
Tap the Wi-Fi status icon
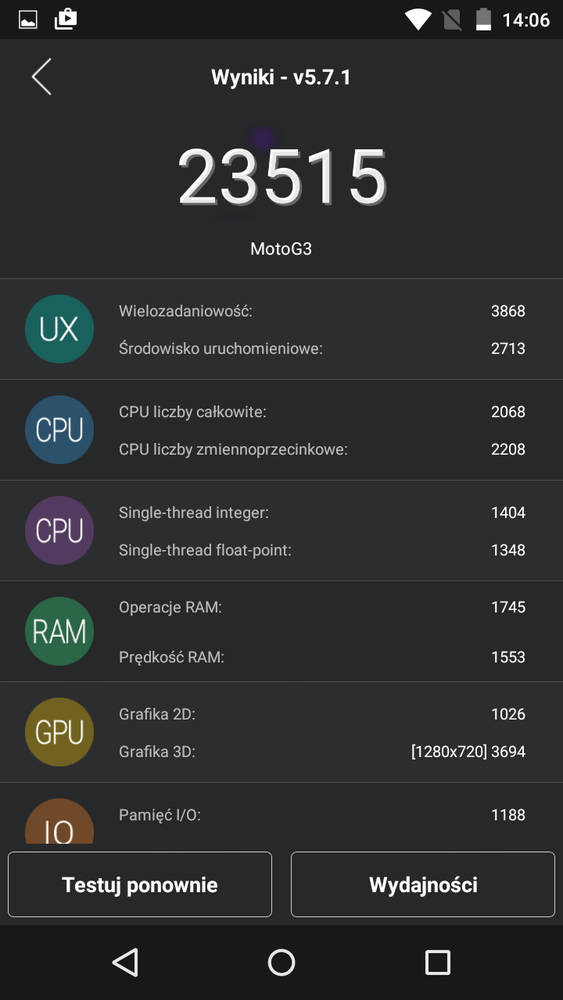coord(418,20)
